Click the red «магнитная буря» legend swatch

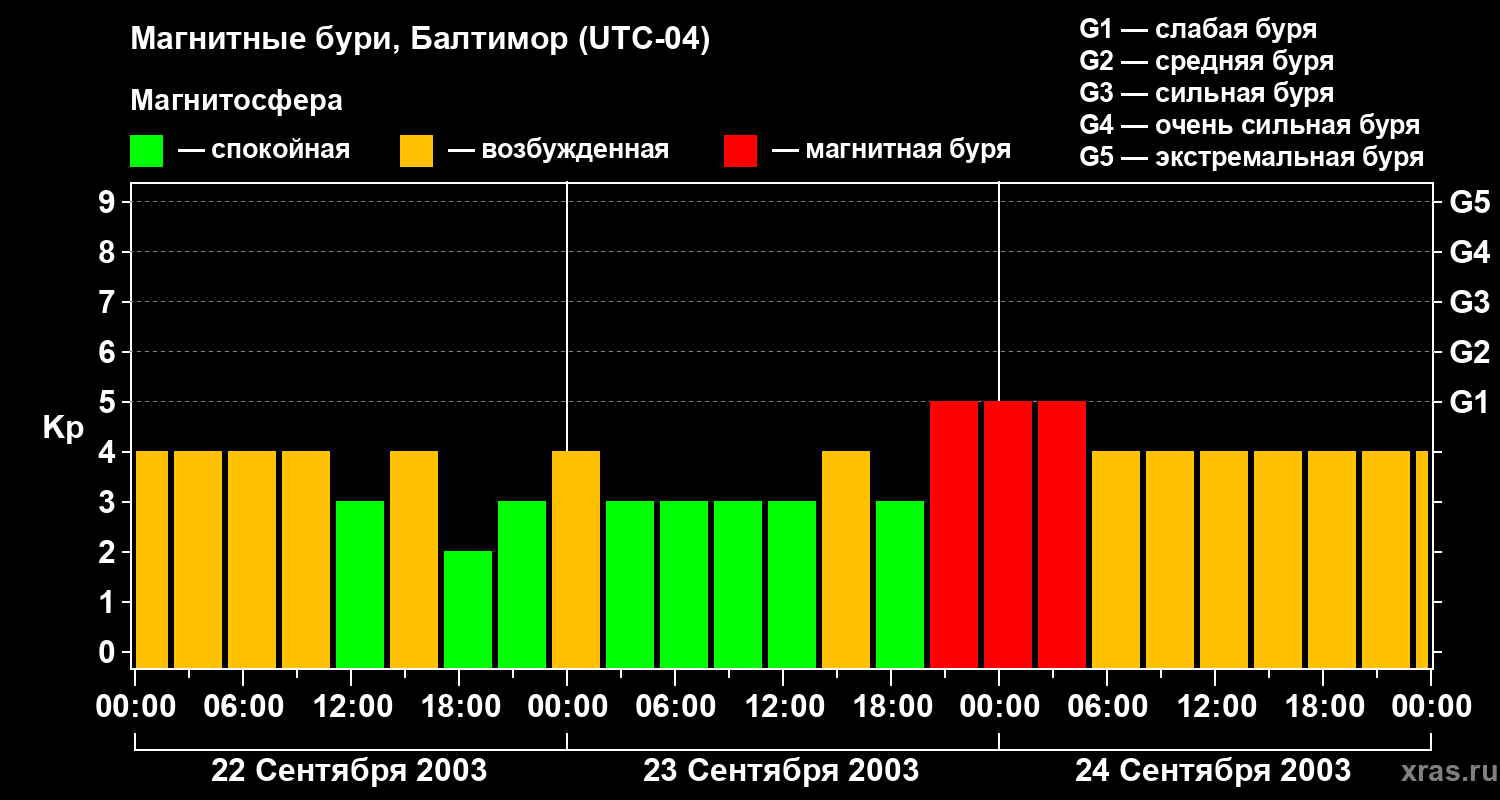[741, 151]
